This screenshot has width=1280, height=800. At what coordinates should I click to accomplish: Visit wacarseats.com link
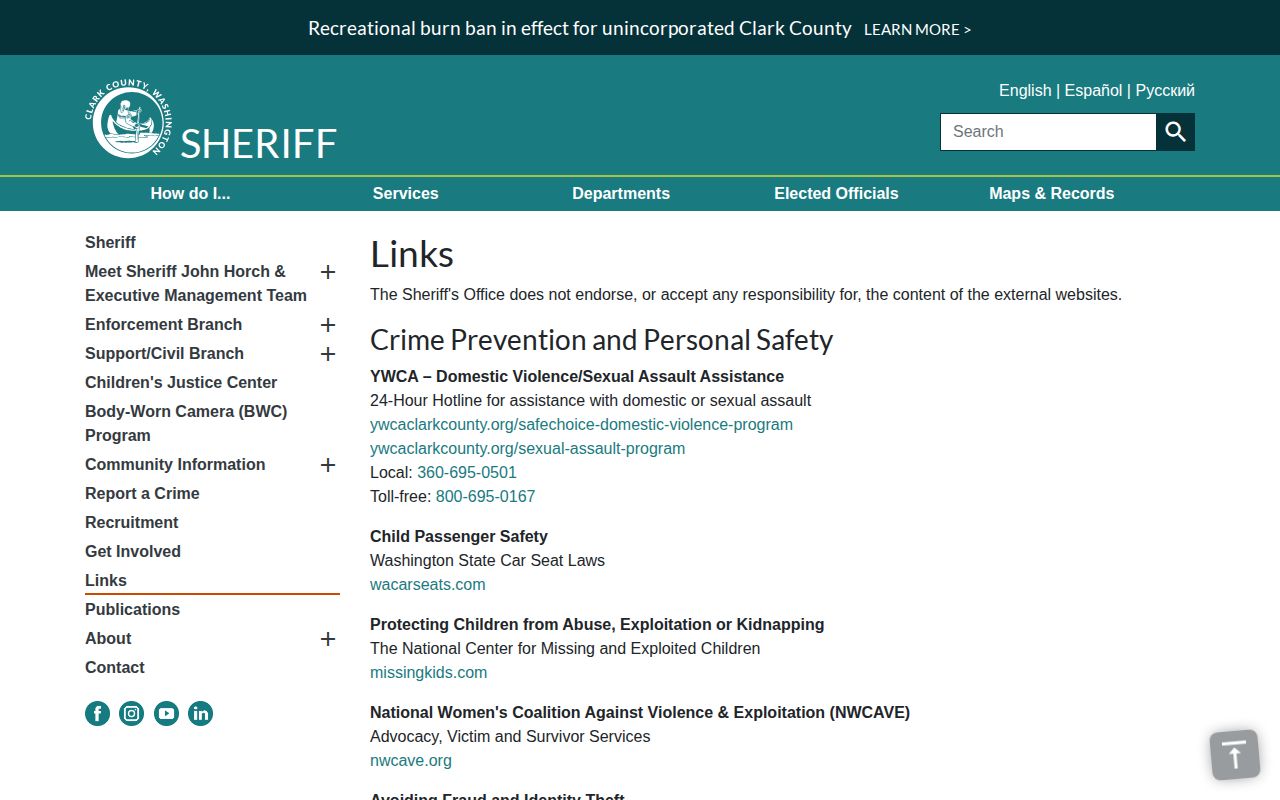click(x=427, y=584)
